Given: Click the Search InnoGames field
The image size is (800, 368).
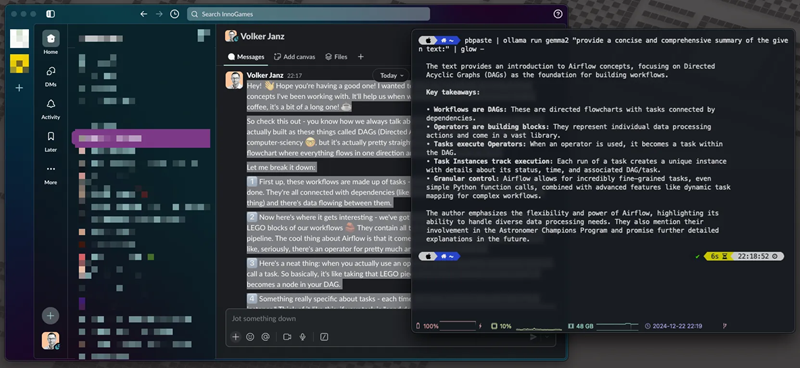Looking at the screenshot, I should tap(308, 14).
